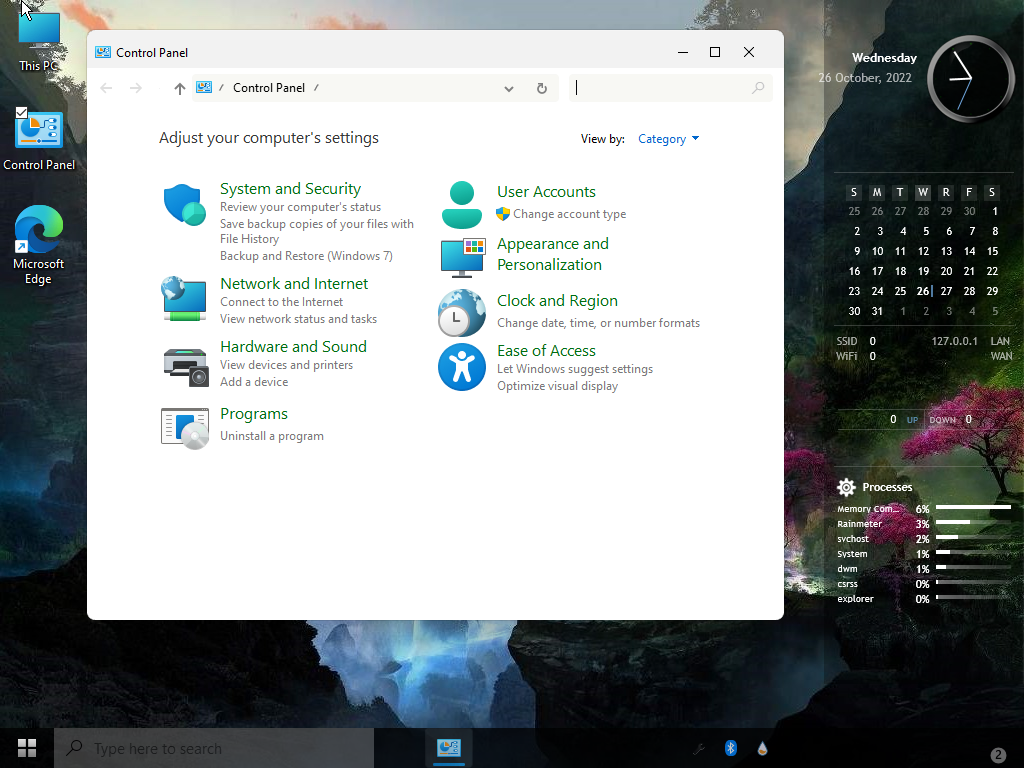
Task: Click the Bluetooth icon in system tray
Action: [x=731, y=748]
